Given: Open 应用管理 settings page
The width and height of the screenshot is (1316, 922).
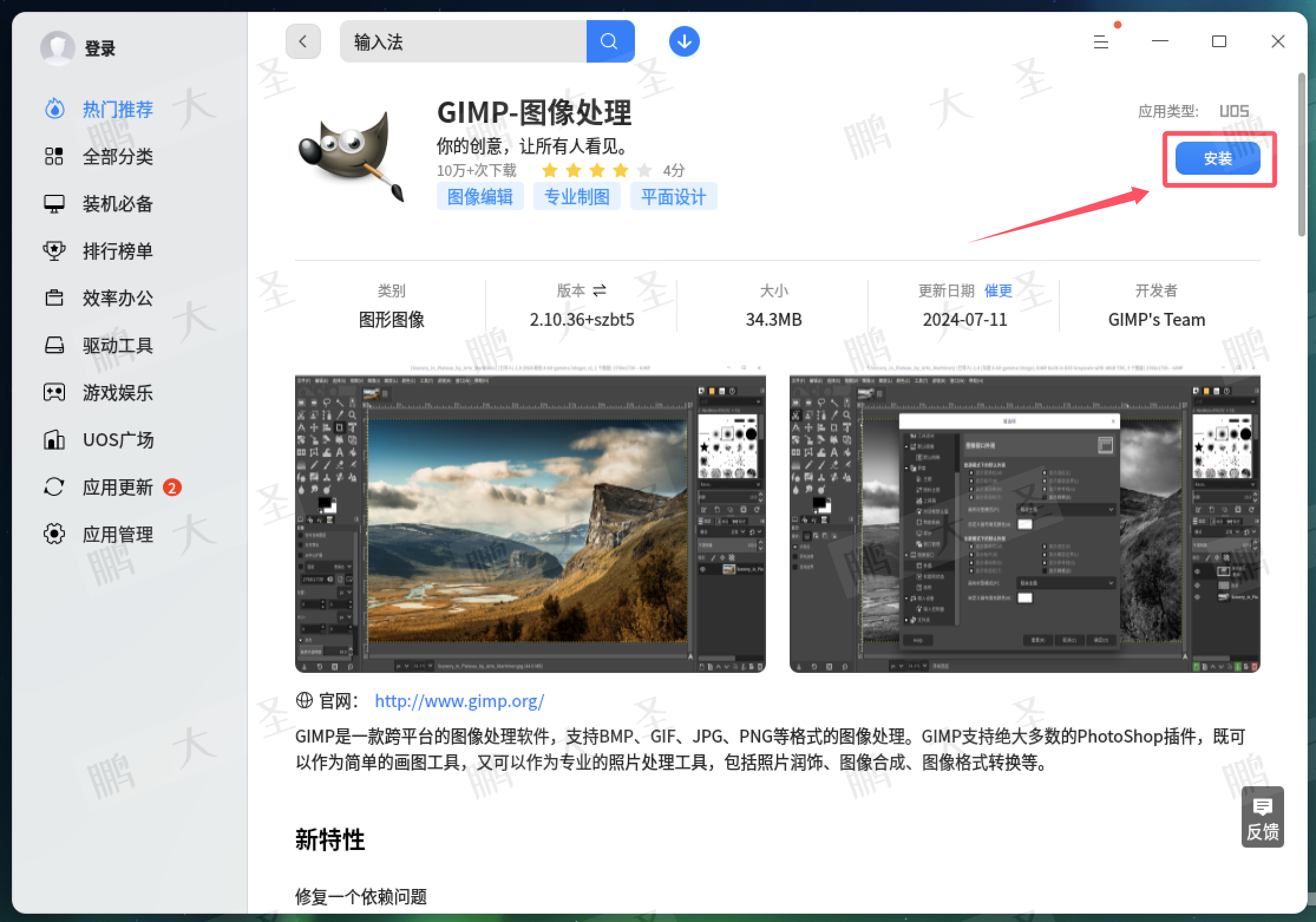Looking at the screenshot, I should click(117, 534).
